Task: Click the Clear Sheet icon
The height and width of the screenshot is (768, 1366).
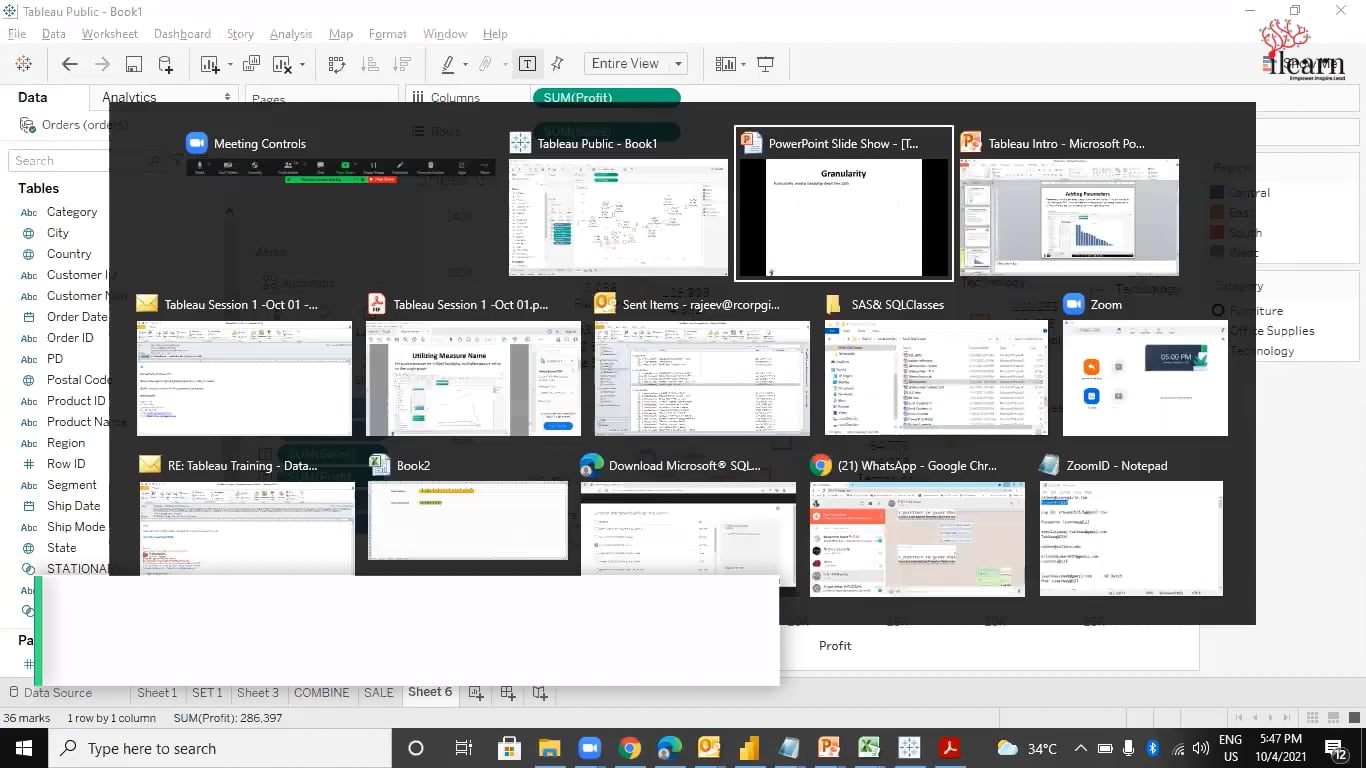Action: [x=281, y=64]
